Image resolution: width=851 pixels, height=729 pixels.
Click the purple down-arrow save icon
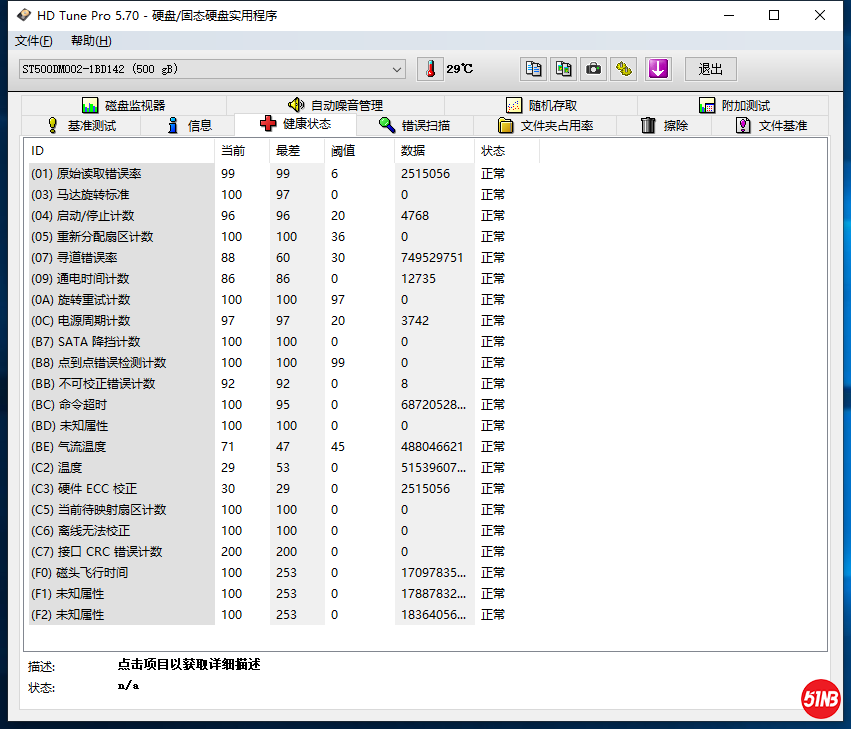coord(658,69)
